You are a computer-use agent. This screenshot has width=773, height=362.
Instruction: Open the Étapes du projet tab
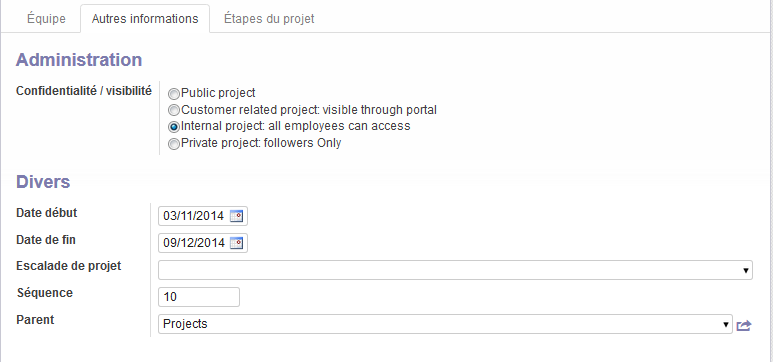269,19
